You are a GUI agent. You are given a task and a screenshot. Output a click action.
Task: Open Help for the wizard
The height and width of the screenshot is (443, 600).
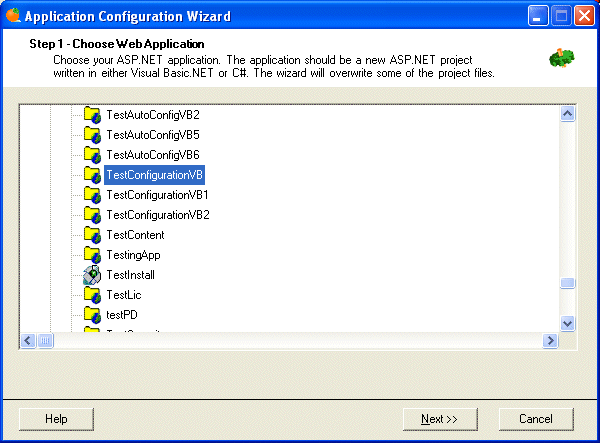56,419
